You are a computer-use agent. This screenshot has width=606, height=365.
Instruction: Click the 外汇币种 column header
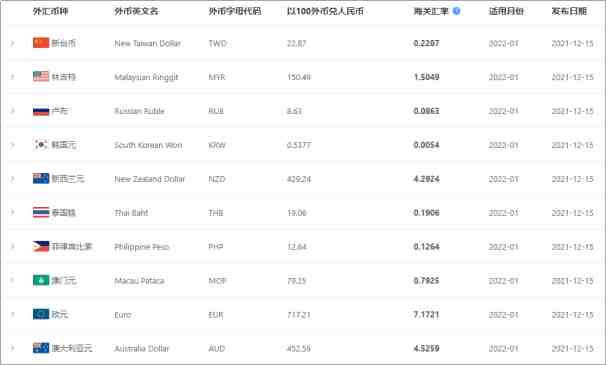[51, 11]
